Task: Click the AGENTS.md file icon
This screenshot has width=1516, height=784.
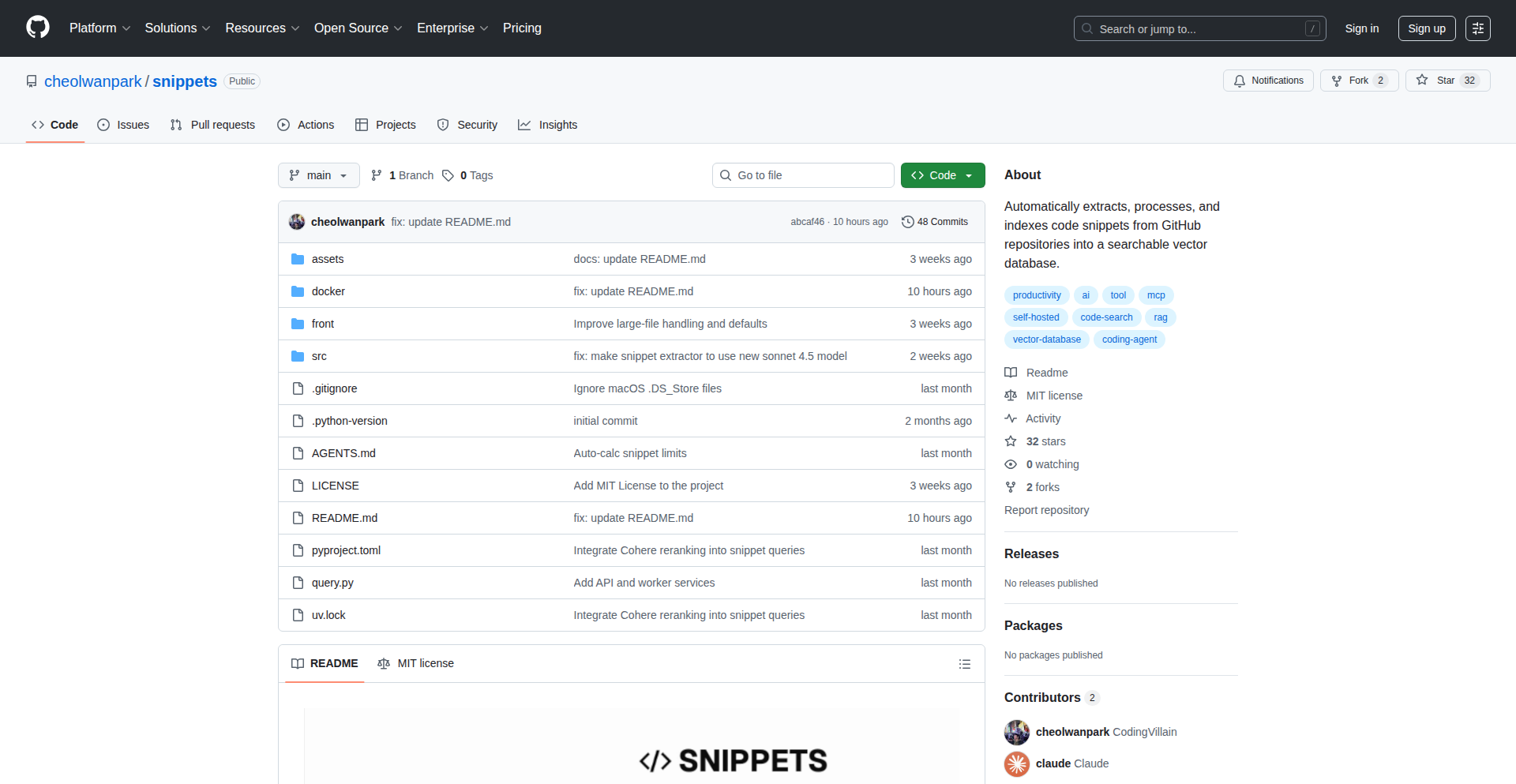Action: point(298,453)
